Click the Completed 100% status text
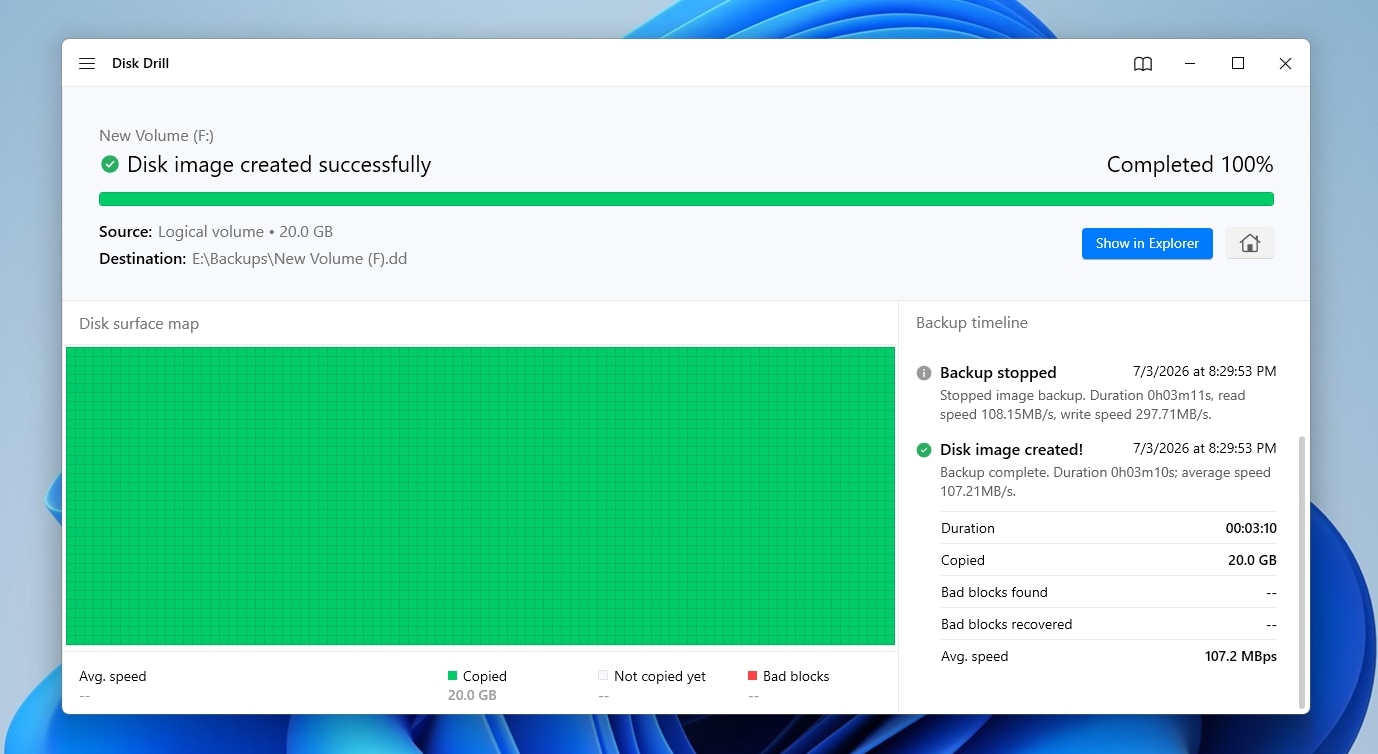 [x=1190, y=164]
